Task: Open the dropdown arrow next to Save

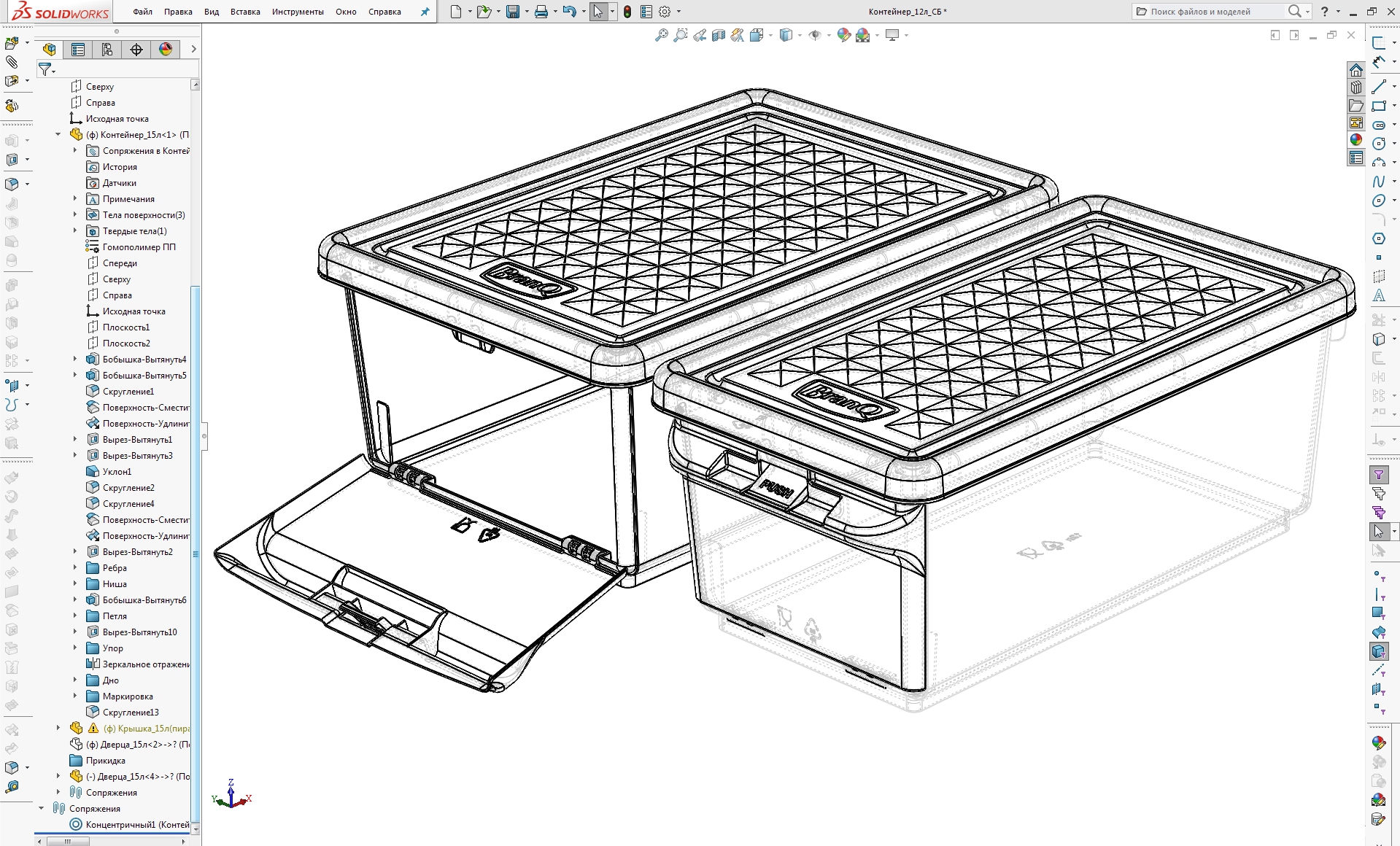Action: (x=526, y=12)
